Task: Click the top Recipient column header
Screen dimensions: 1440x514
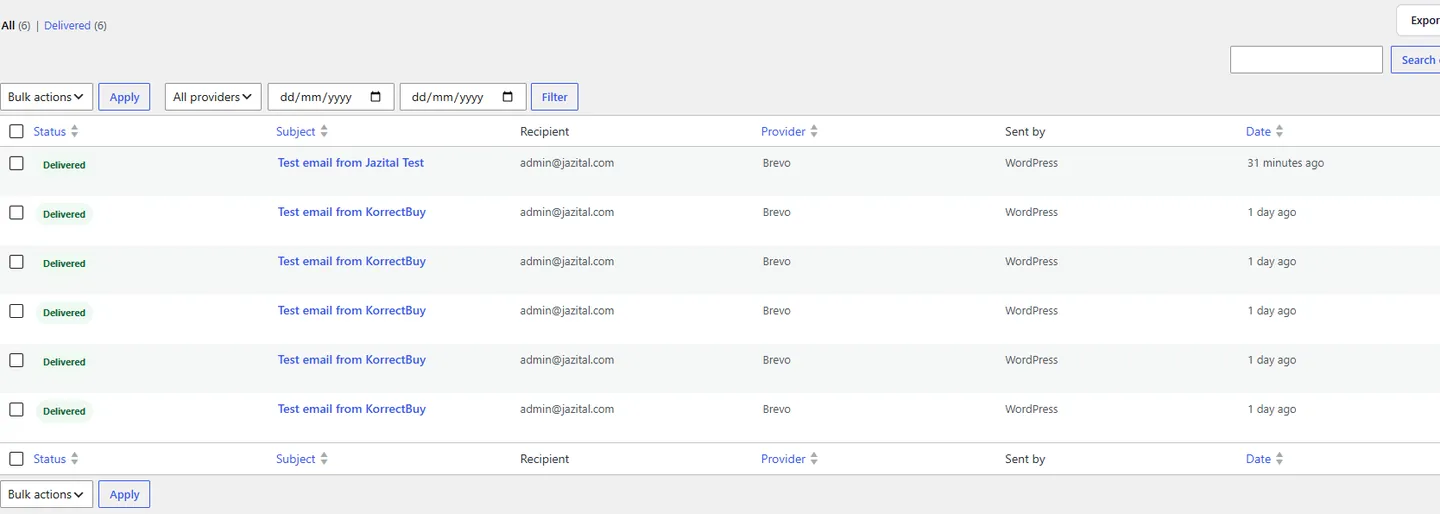Action: click(x=545, y=132)
